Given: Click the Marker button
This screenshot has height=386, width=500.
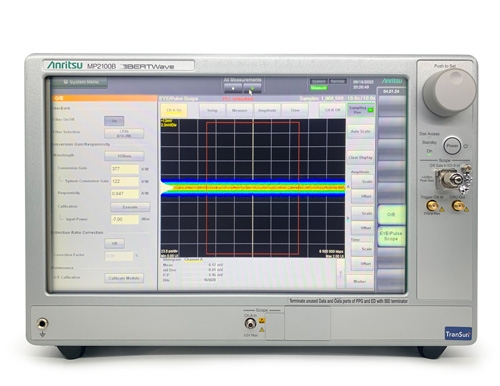Looking at the screenshot, I should [x=360, y=282].
